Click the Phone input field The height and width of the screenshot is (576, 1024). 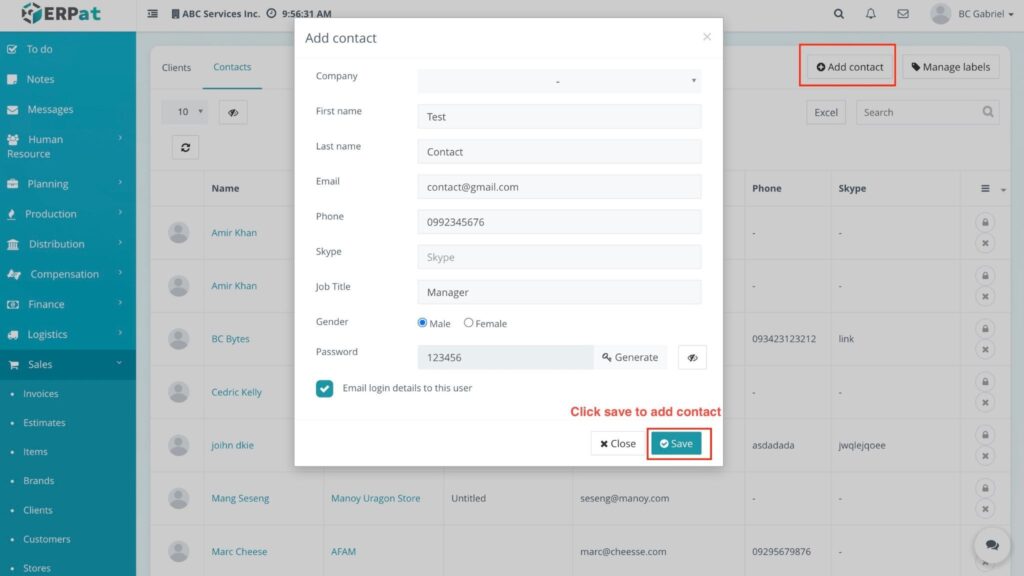(x=559, y=222)
